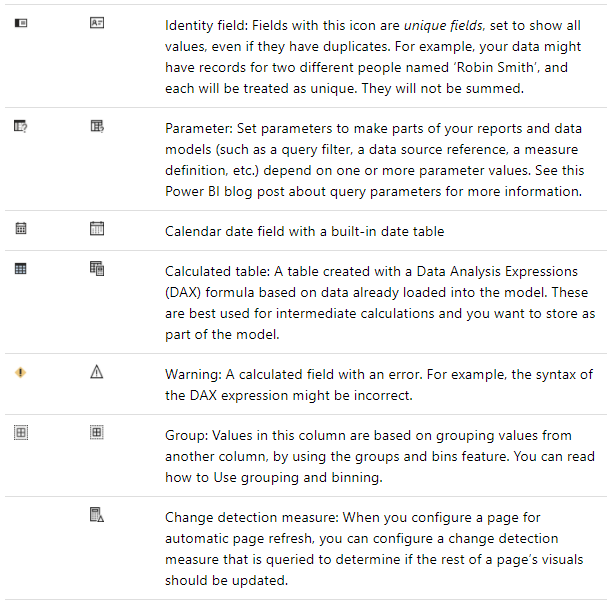This screenshot has width=614, height=608.
Task: Click the new Identity field icon
Action: [97, 23]
